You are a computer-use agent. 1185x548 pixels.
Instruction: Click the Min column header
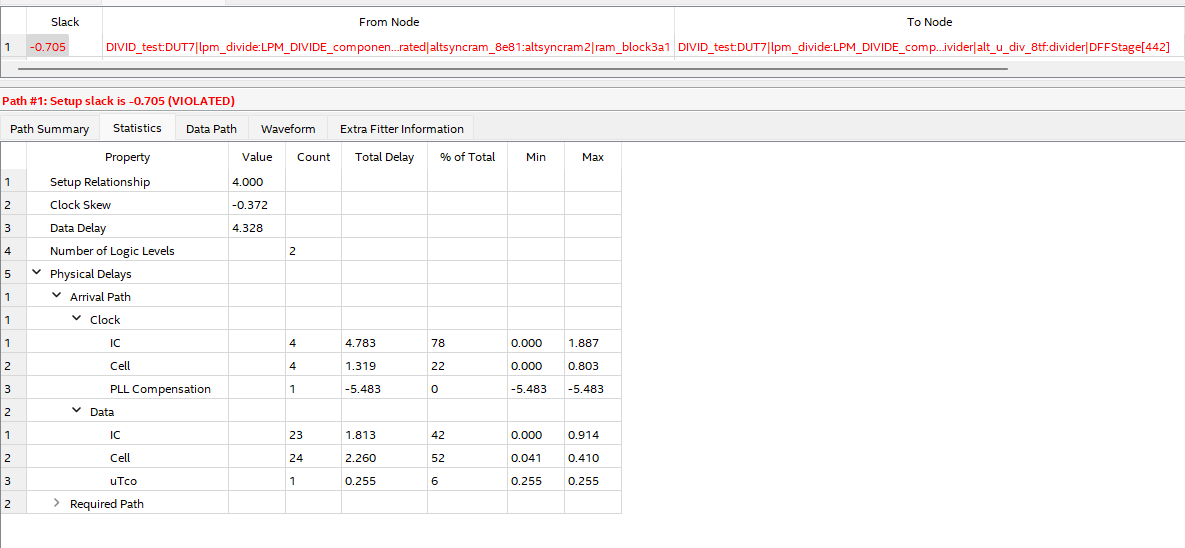(536, 157)
